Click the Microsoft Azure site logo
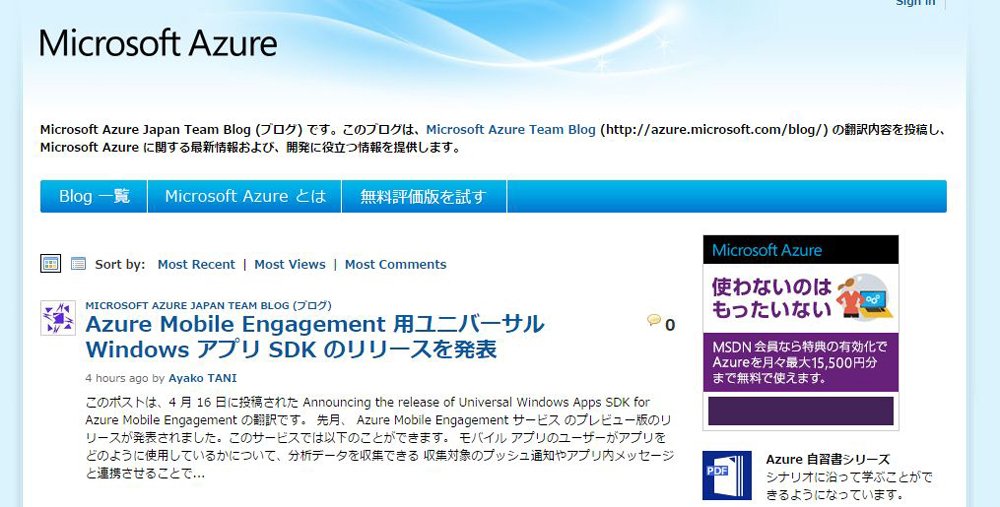This screenshot has width=1000, height=507. pos(158,43)
